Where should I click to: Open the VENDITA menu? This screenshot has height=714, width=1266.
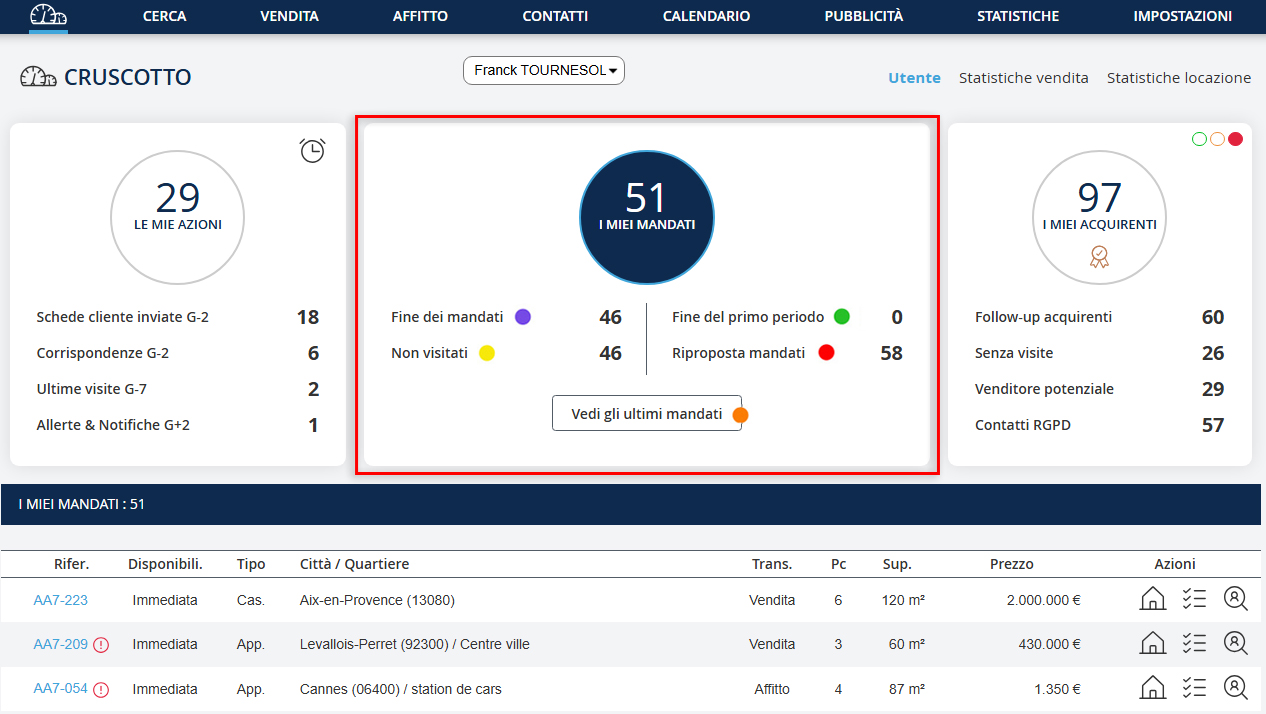point(289,16)
